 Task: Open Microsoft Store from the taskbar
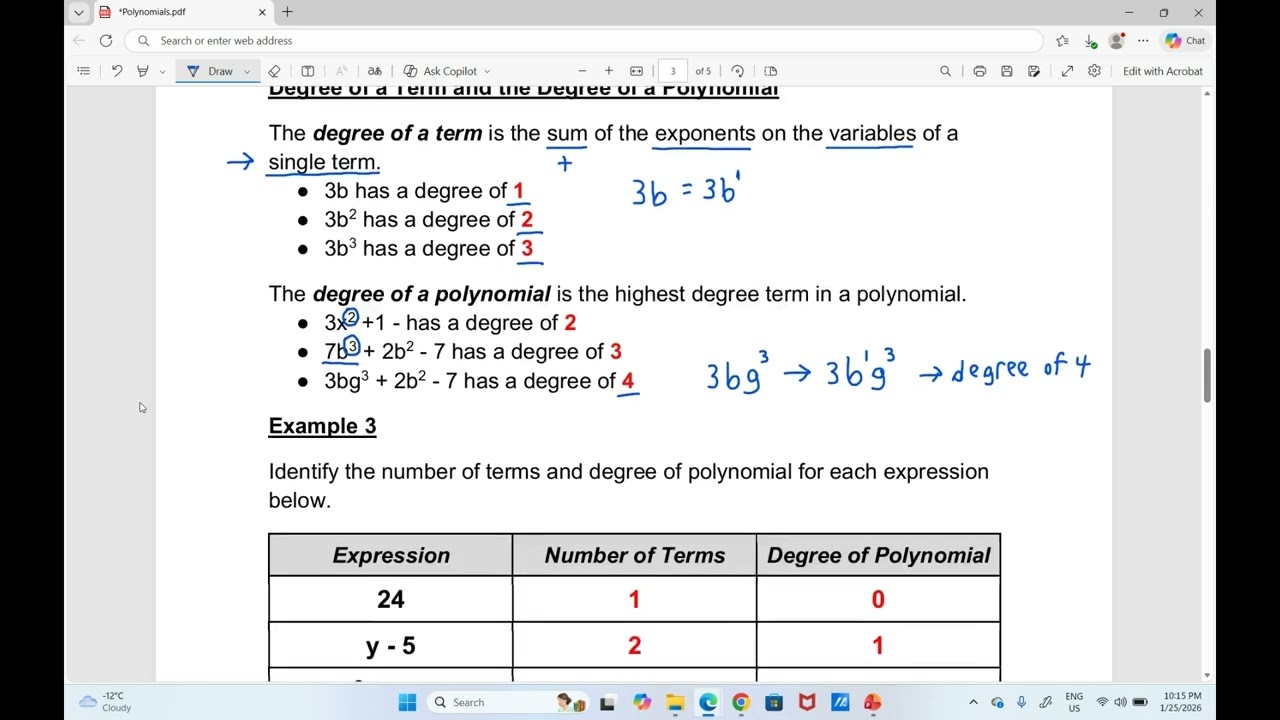(774, 702)
